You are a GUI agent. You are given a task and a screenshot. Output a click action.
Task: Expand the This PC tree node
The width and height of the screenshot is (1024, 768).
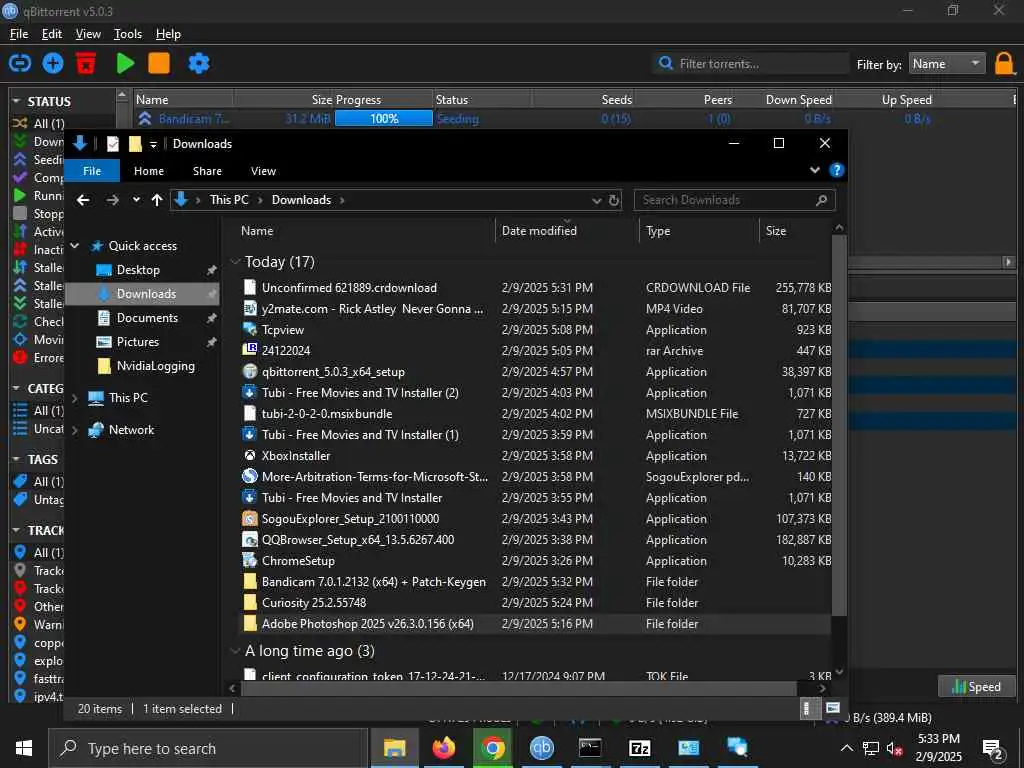click(74, 398)
